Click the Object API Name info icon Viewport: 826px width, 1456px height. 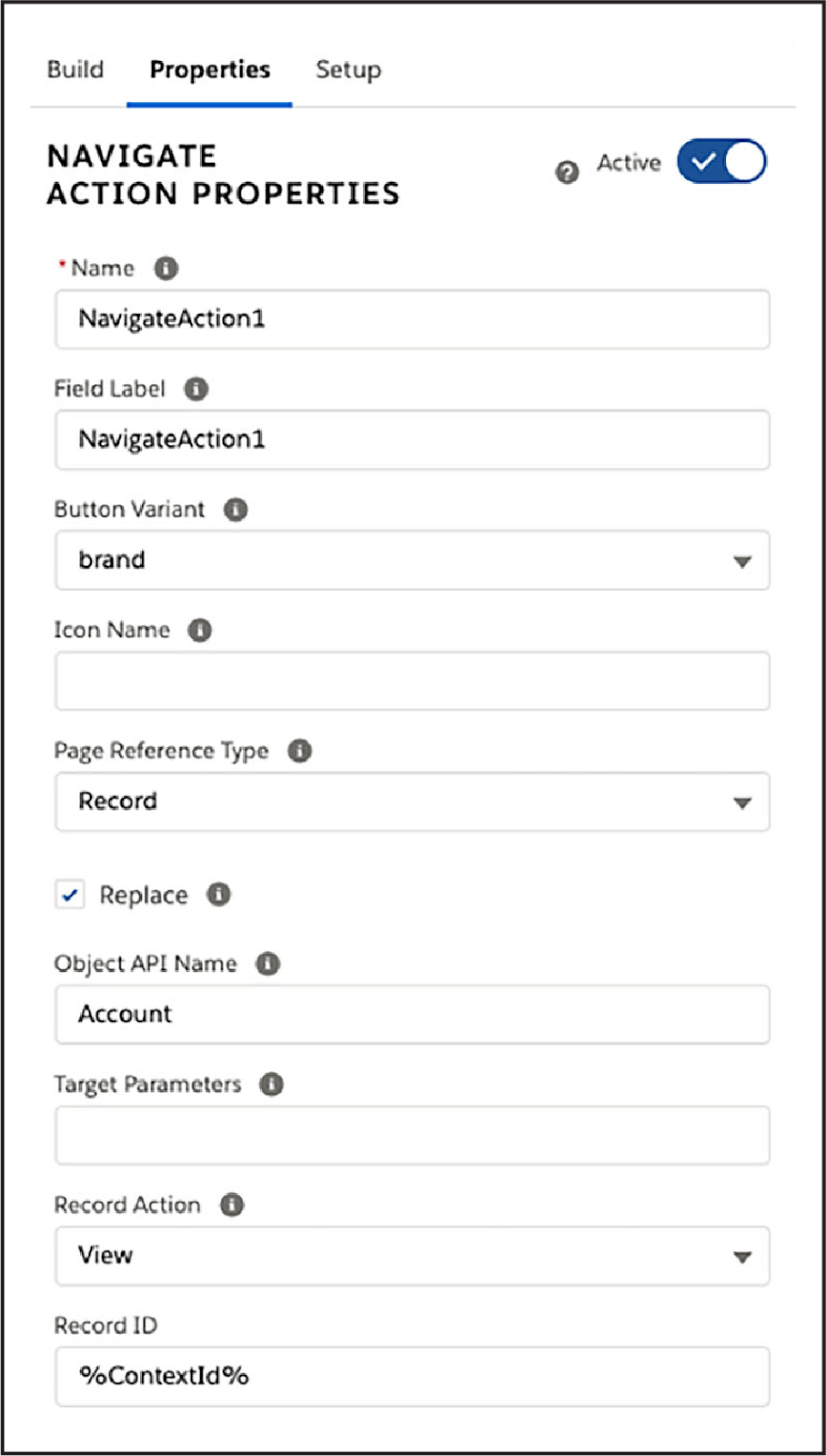[x=267, y=963]
